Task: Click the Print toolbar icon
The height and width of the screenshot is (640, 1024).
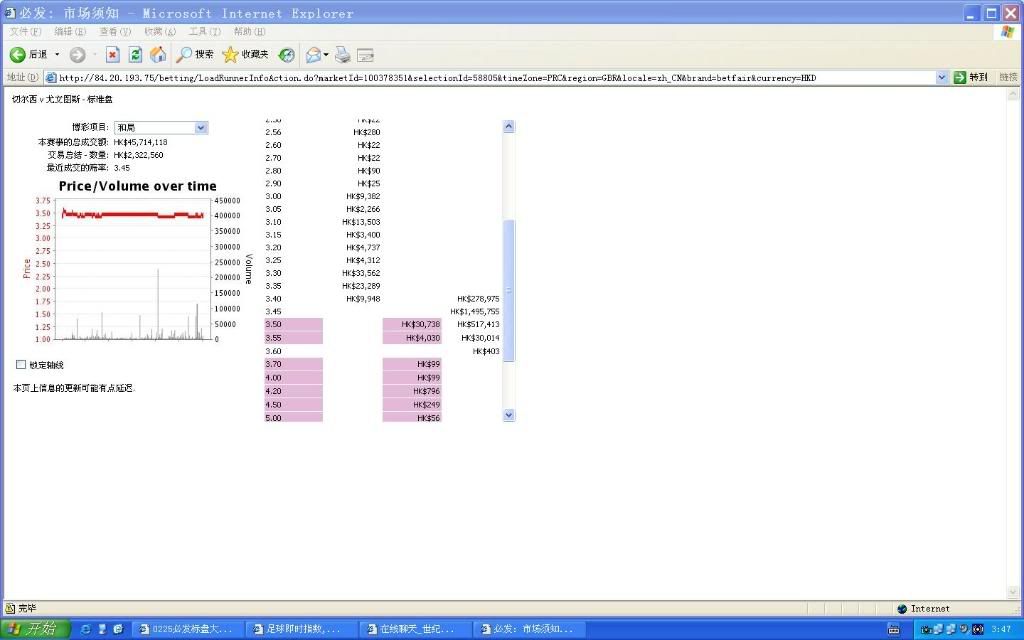Action: point(343,55)
